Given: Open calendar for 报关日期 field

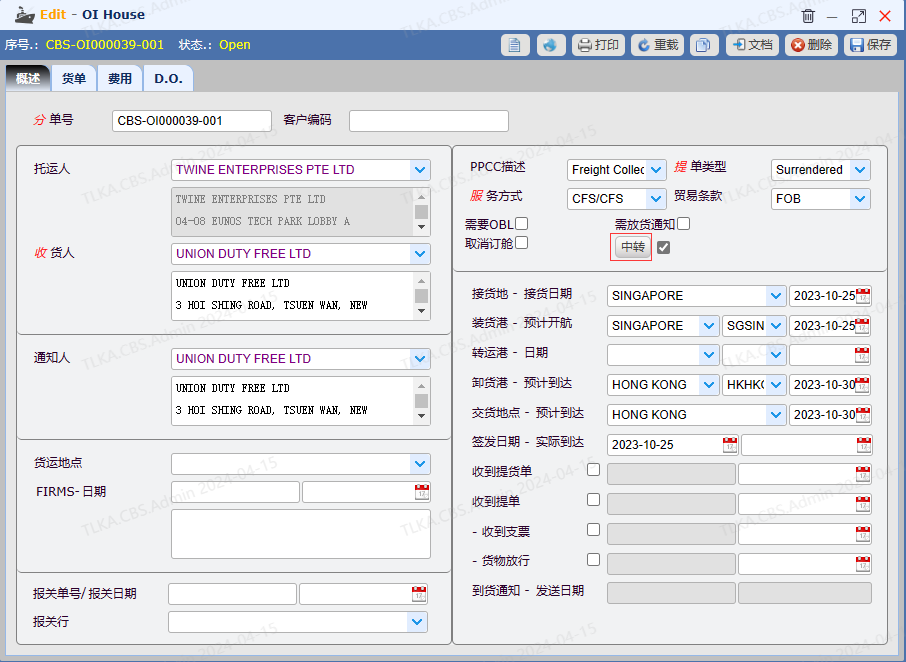Looking at the screenshot, I should click(419, 594).
